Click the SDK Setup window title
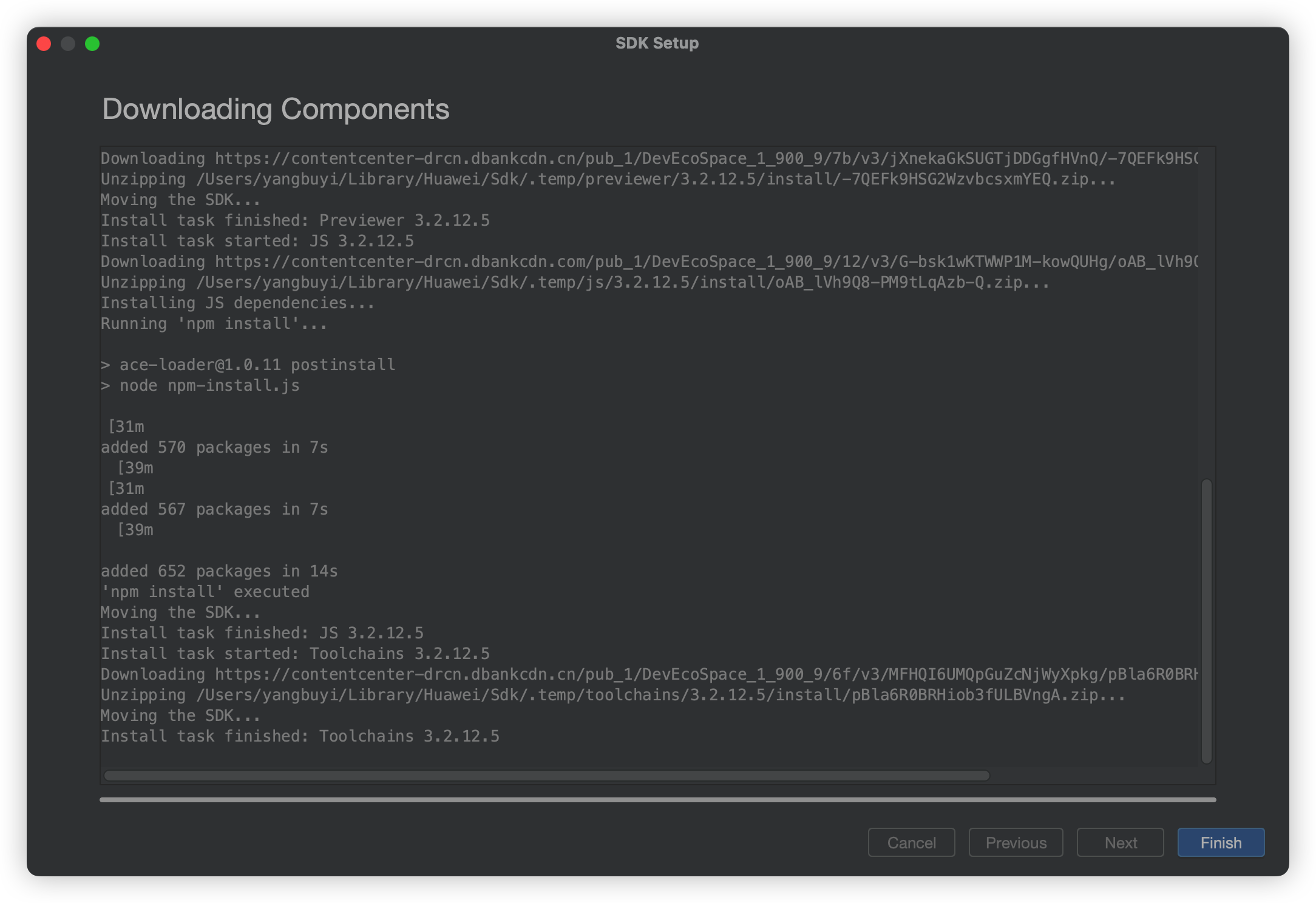Image resolution: width=1316 pixels, height=903 pixels. 657,43
